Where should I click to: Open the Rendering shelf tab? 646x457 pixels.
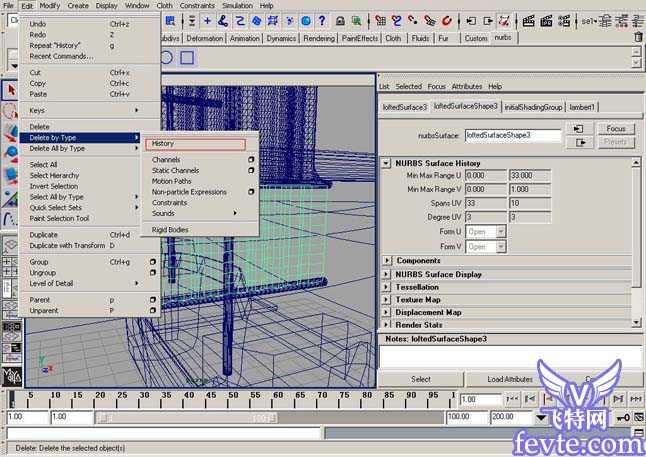(x=319, y=38)
